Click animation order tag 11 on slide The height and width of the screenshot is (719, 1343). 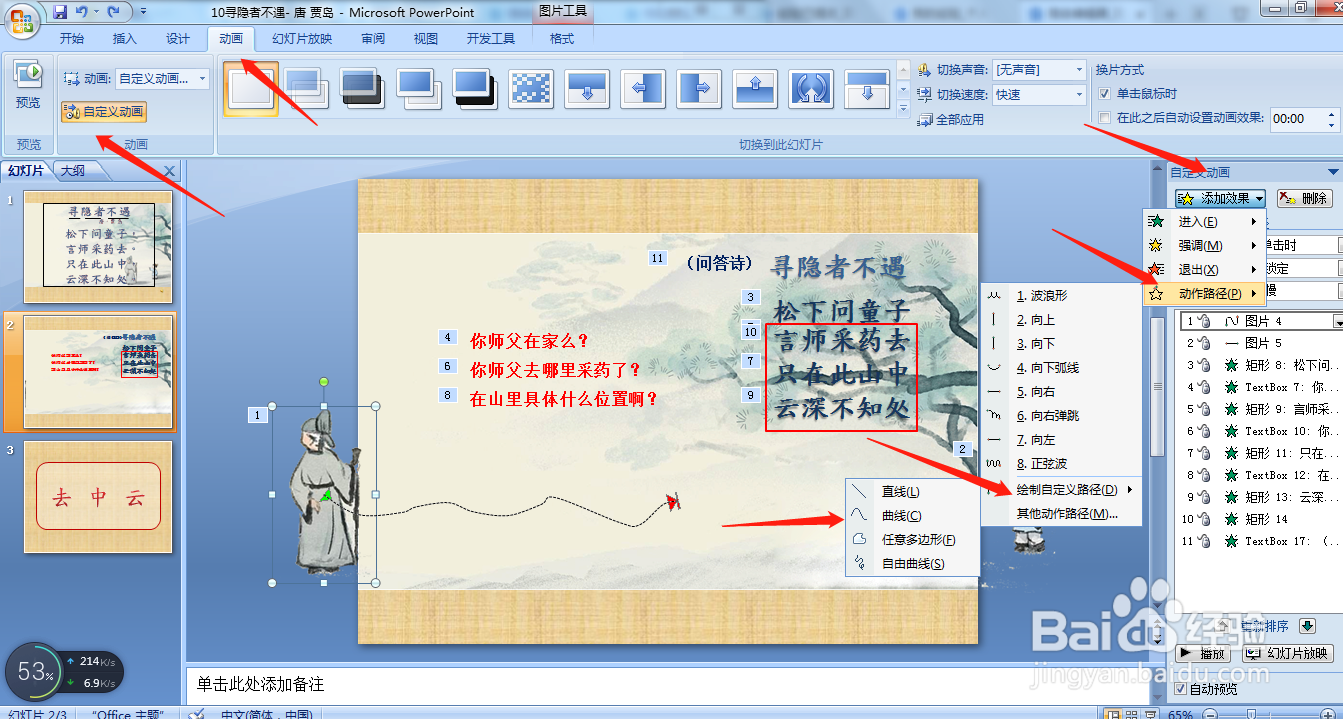tap(657, 258)
